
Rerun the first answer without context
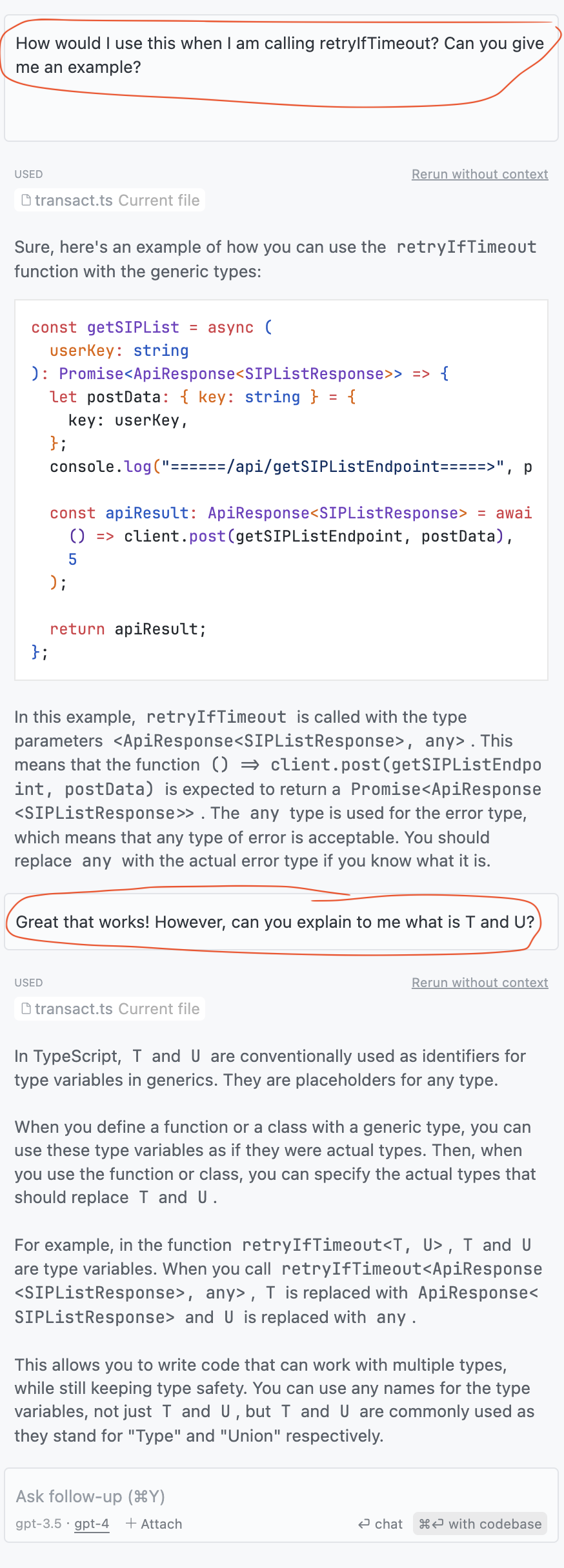(x=479, y=174)
